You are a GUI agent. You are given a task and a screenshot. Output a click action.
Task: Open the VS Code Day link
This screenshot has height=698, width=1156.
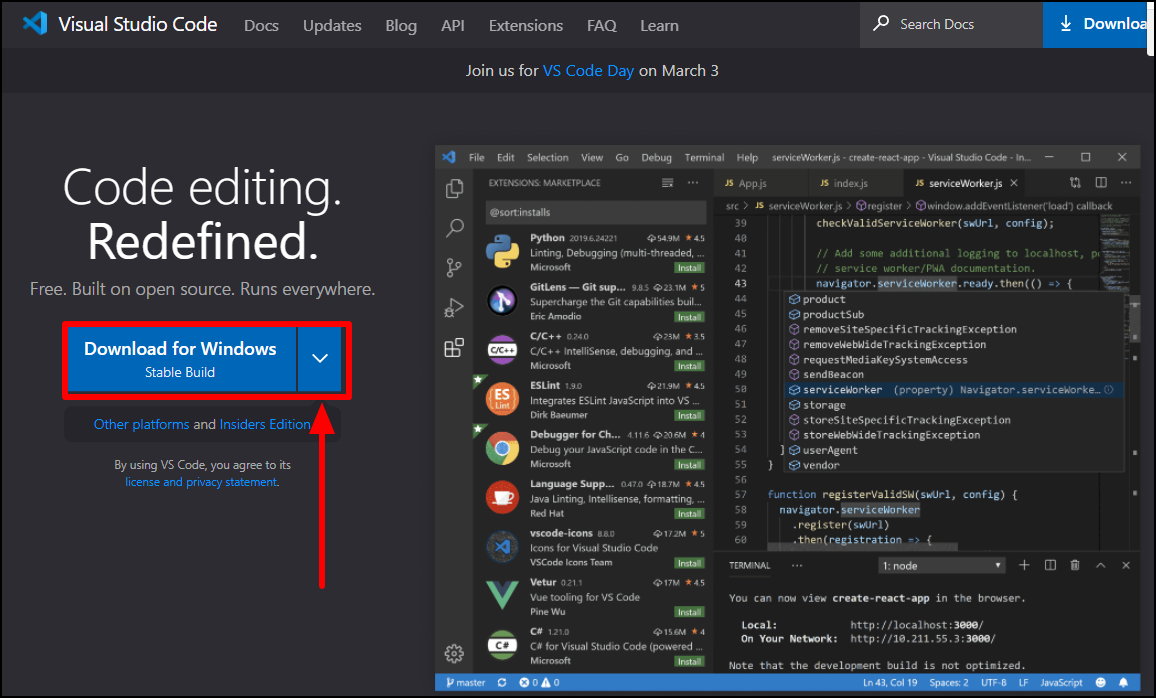(588, 71)
